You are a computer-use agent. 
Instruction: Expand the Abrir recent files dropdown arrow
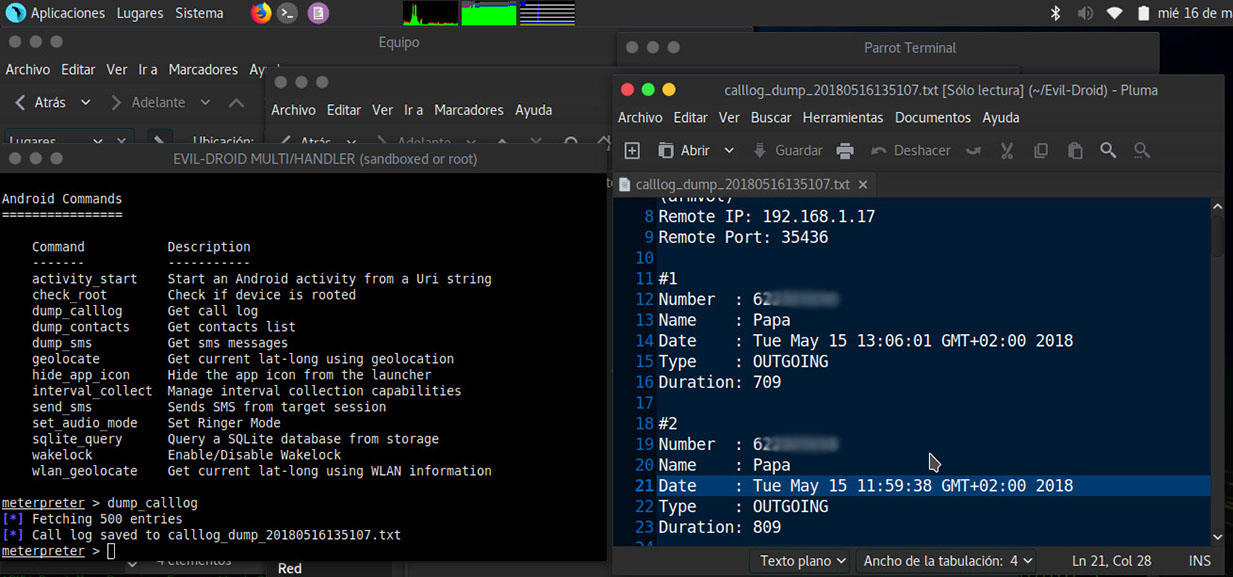coord(729,150)
